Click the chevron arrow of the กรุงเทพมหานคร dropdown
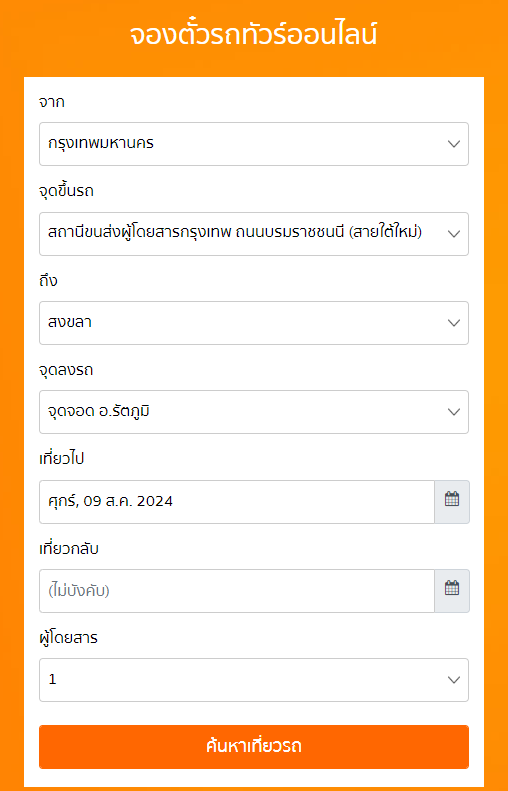The image size is (508, 791). point(454,144)
